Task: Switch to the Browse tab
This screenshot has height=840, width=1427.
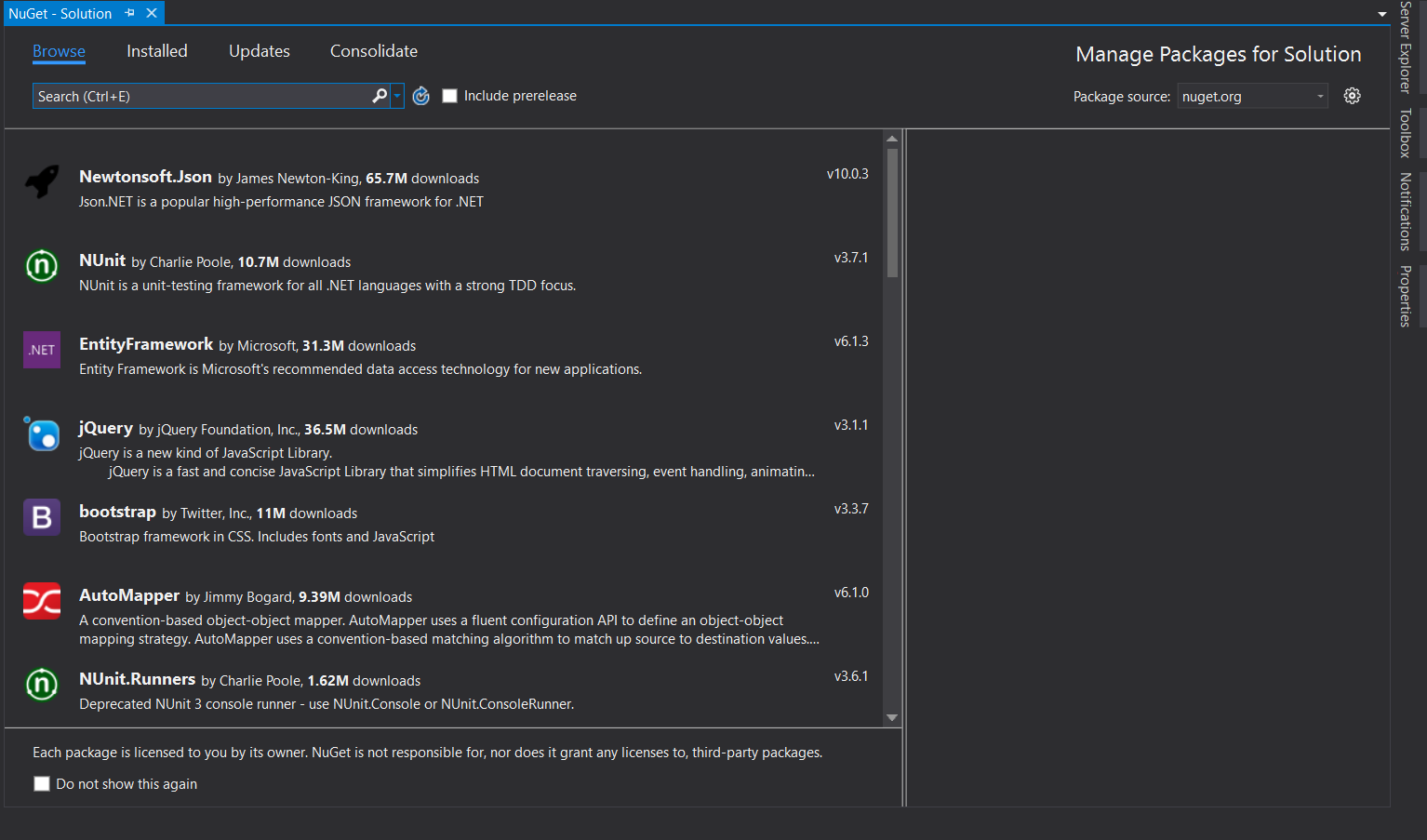Action: click(x=59, y=51)
